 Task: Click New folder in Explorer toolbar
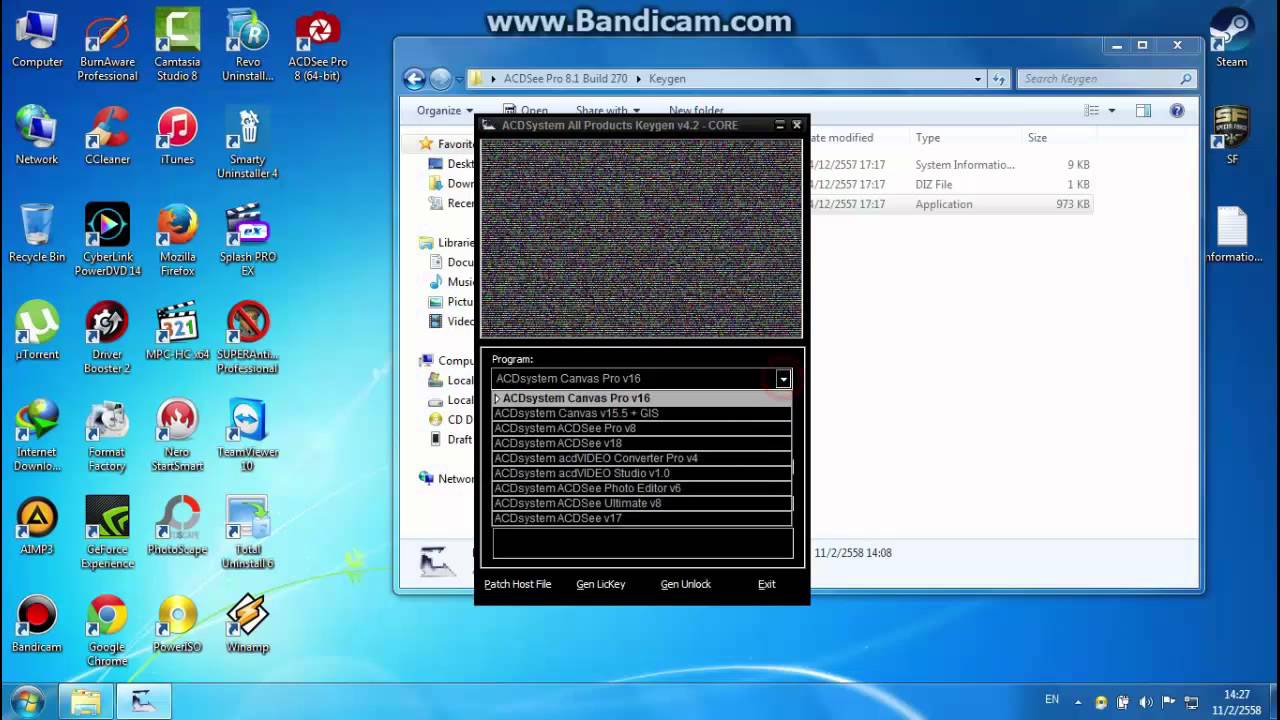tap(696, 110)
